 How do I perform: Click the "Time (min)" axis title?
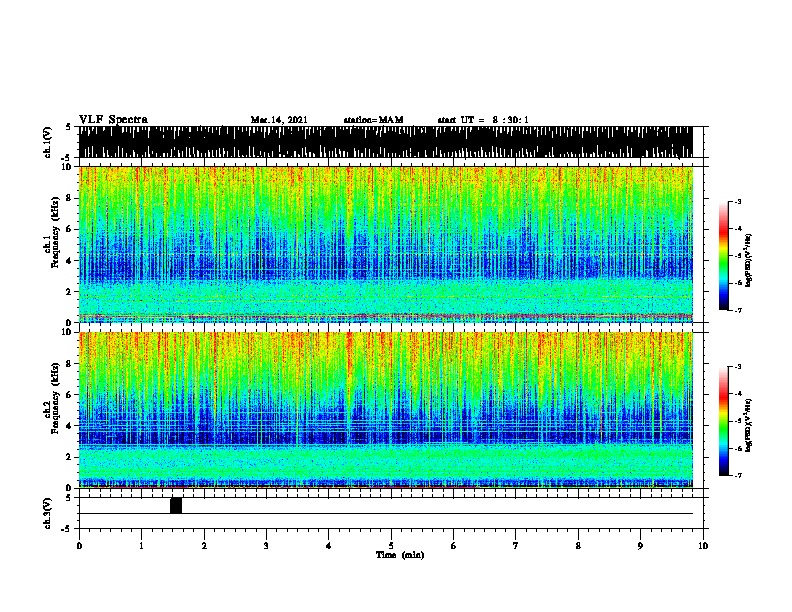(400, 555)
